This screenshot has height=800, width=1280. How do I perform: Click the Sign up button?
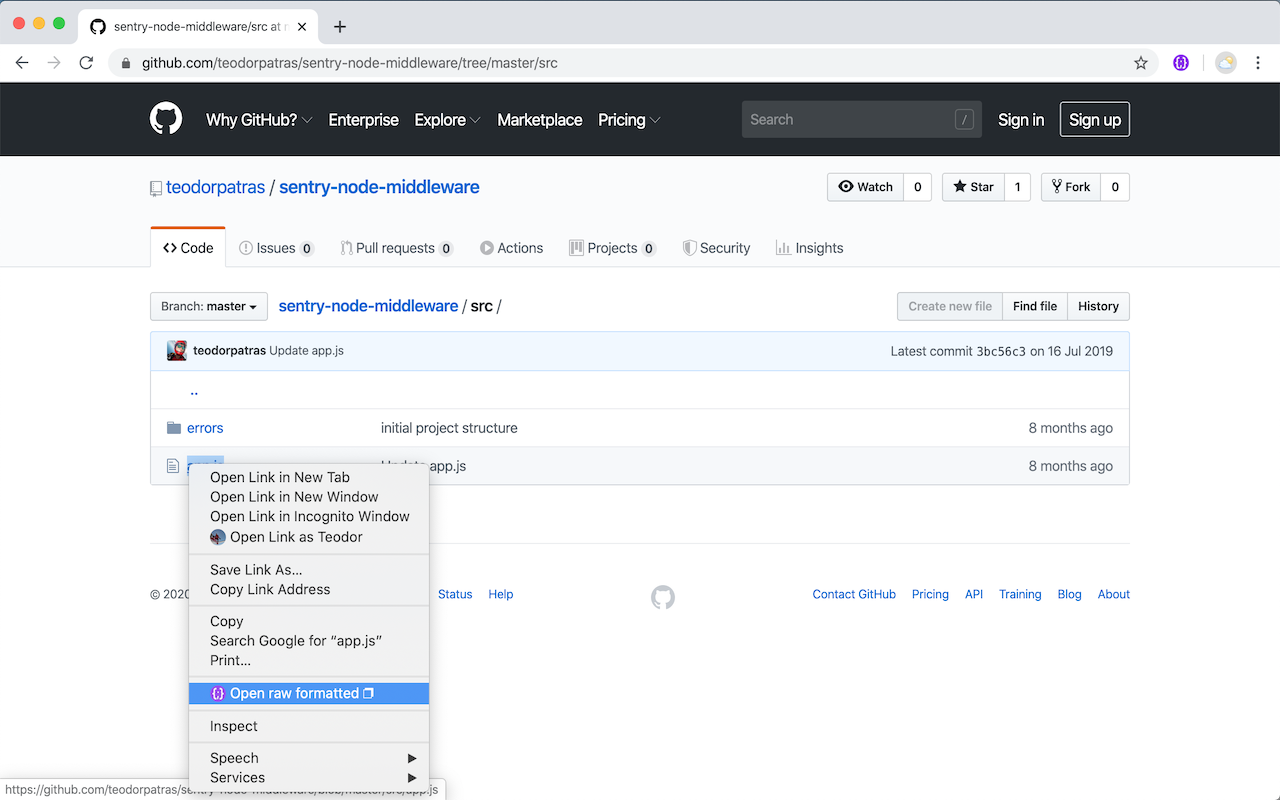click(1095, 119)
